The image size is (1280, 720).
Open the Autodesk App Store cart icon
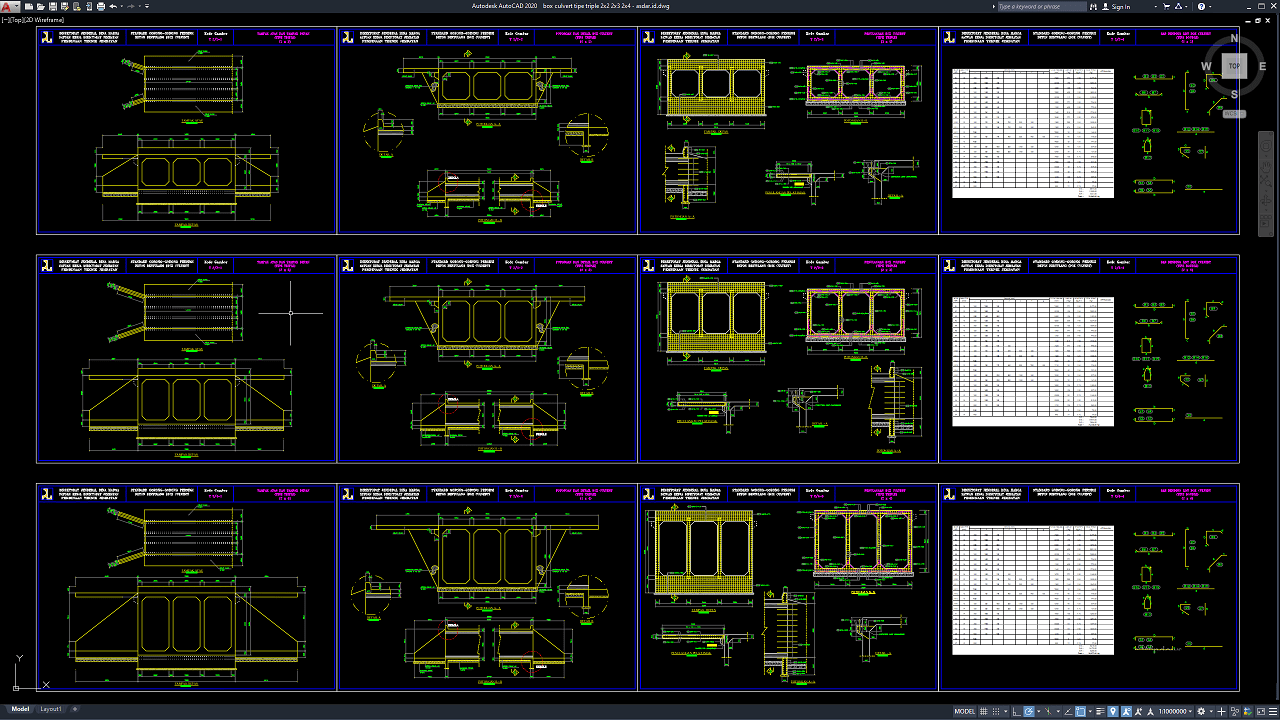1167,6
